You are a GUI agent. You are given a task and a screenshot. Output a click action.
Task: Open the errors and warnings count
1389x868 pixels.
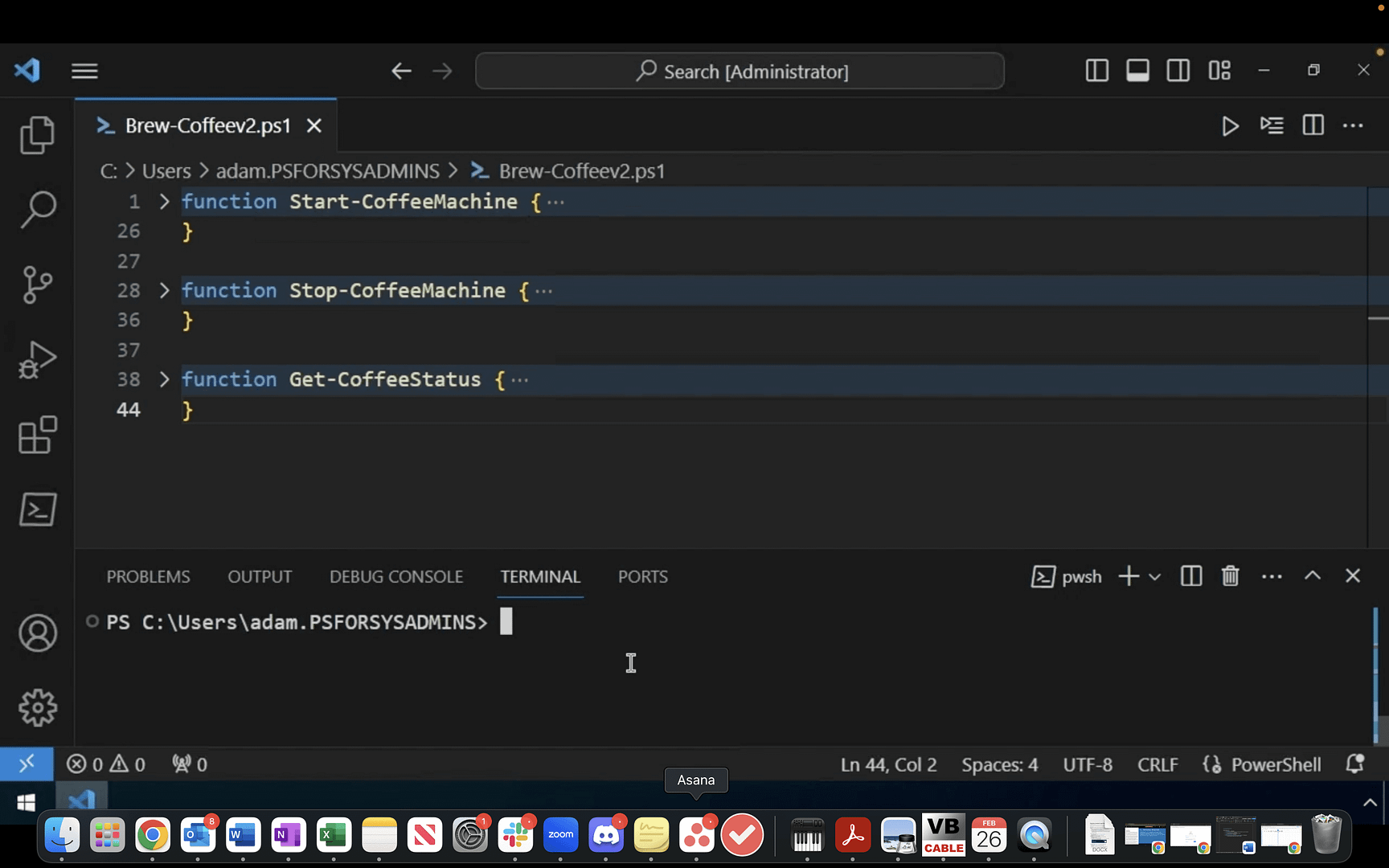[105, 764]
